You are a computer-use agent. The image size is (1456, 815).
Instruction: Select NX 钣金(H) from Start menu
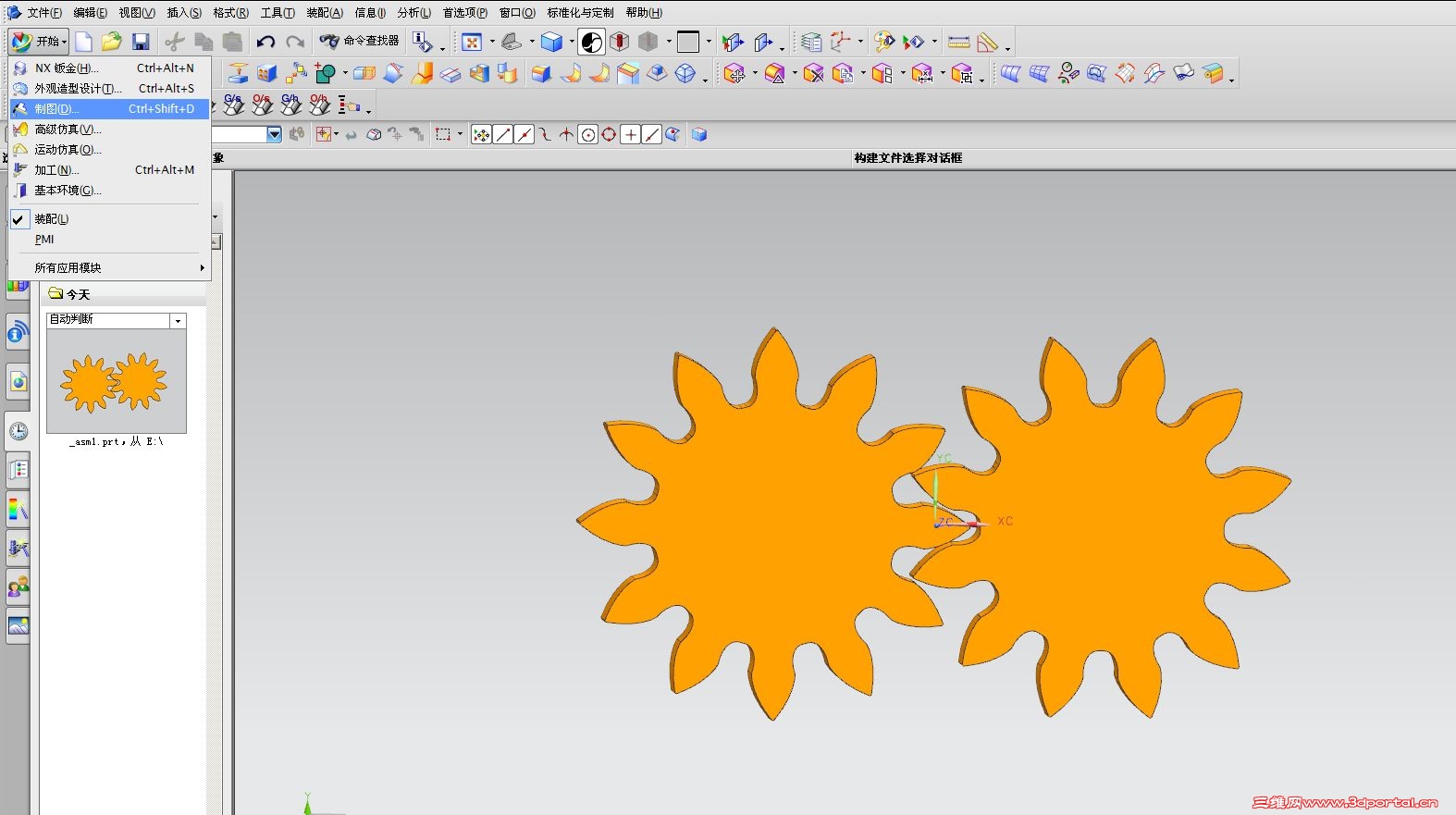point(110,68)
